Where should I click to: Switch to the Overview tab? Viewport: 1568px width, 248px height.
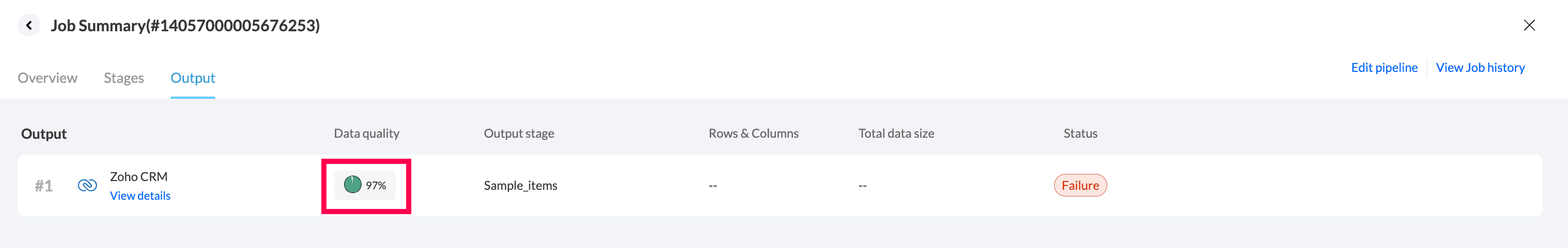click(48, 78)
